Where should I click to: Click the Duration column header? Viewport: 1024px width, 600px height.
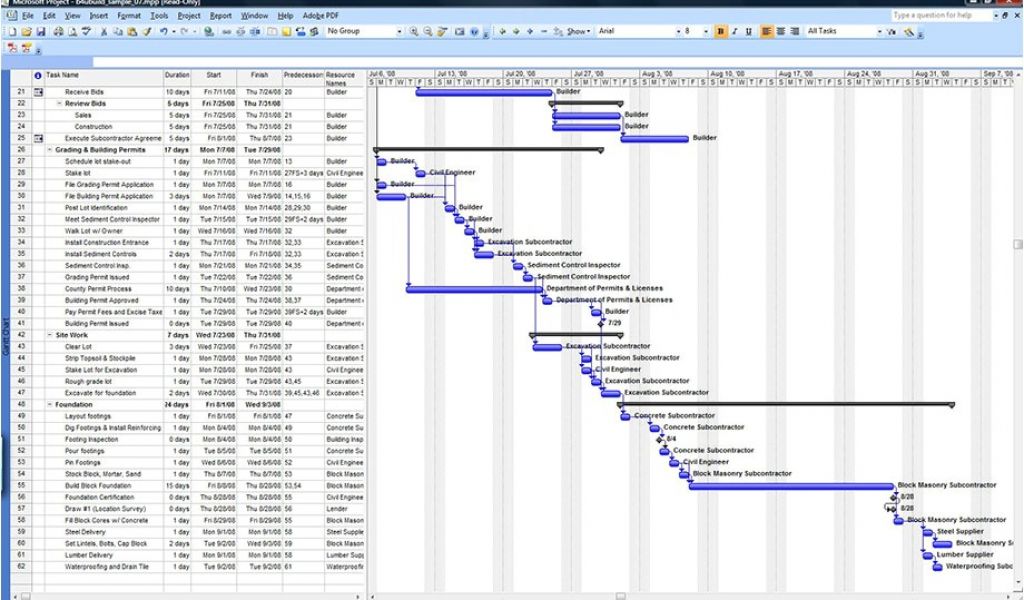(x=177, y=78)
